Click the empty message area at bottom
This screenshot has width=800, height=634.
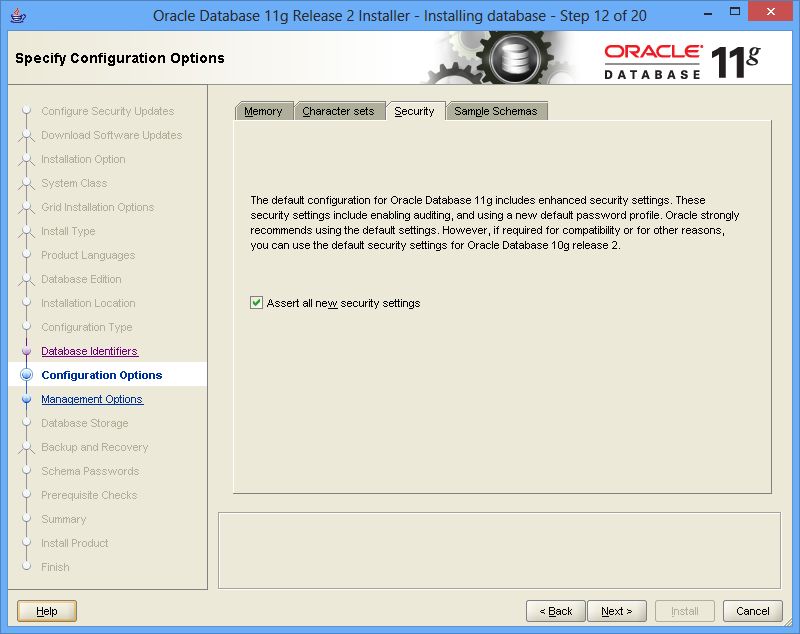[499, 550]
